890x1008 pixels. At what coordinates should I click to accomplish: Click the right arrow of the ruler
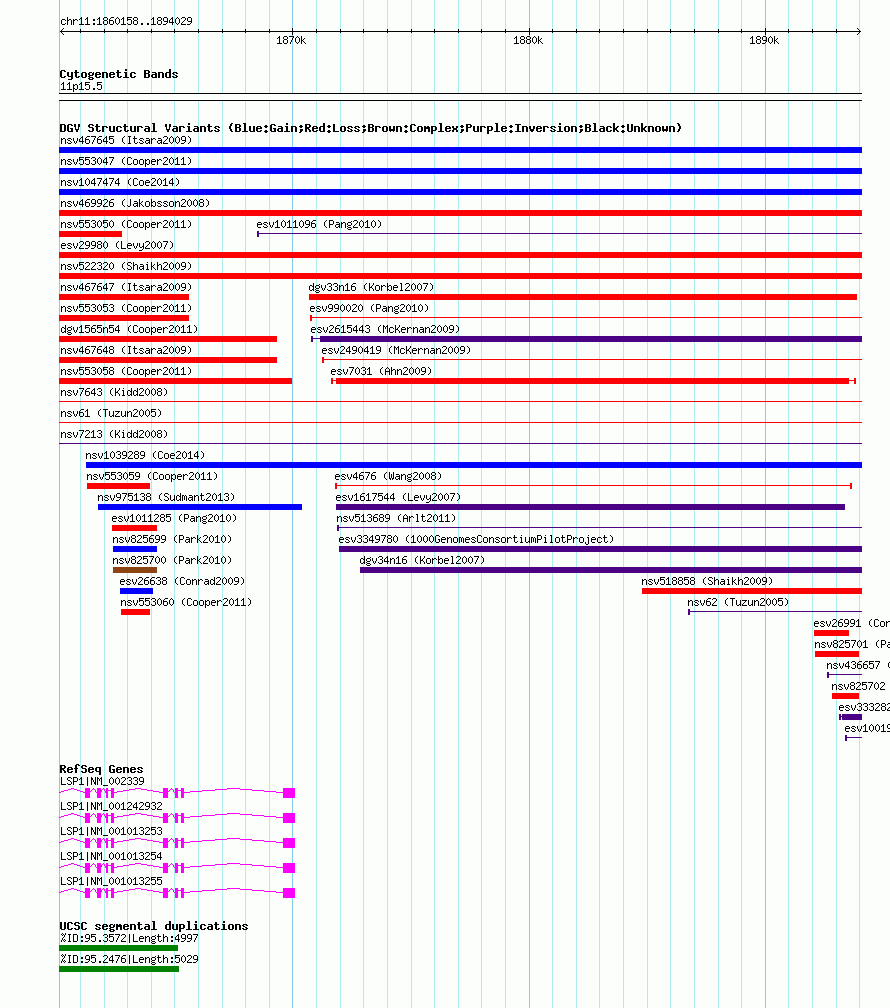coord(858,32)
